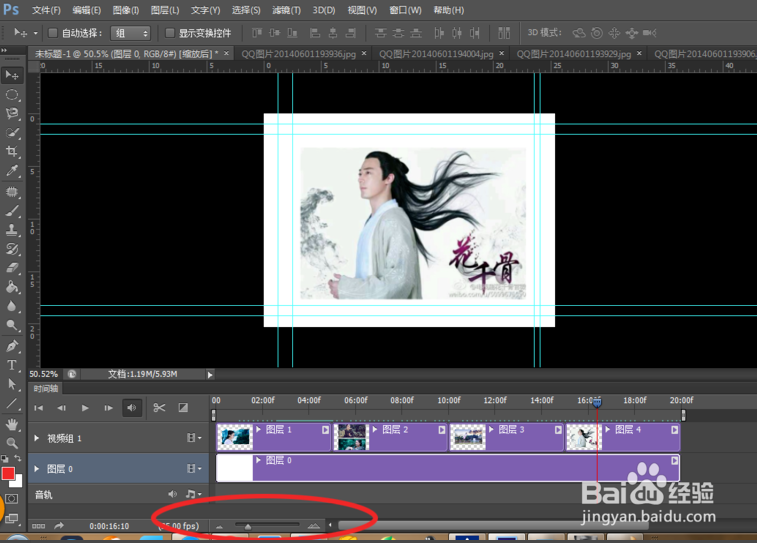Select the Brush tool
Viewport: 757px width, 543px height.
[12, 210]
